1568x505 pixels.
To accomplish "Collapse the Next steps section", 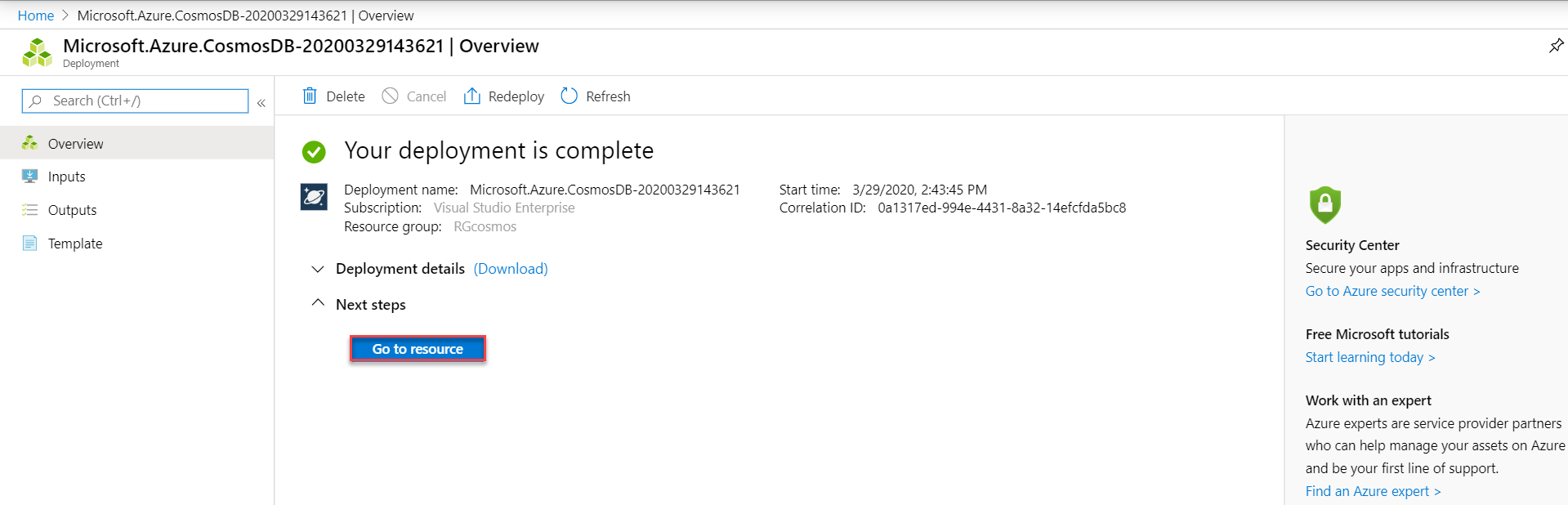I will [318, 304].
